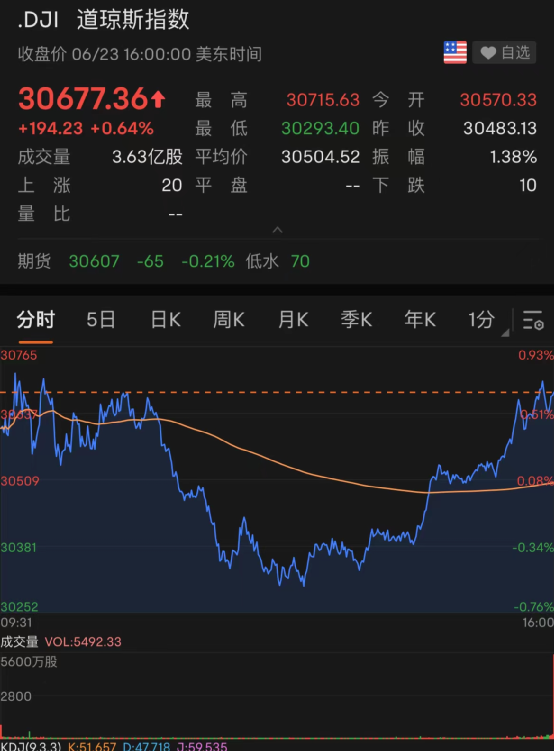Tap the 成交量 VOL indicator label
This screenshot has height=751, width=554.
61,642
